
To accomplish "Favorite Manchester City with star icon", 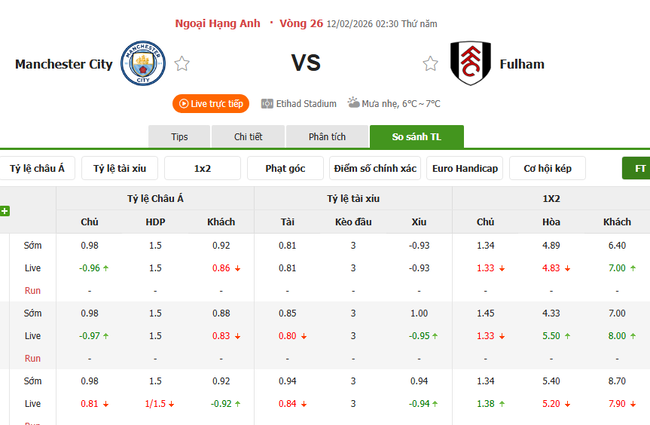I will [182, 64].
